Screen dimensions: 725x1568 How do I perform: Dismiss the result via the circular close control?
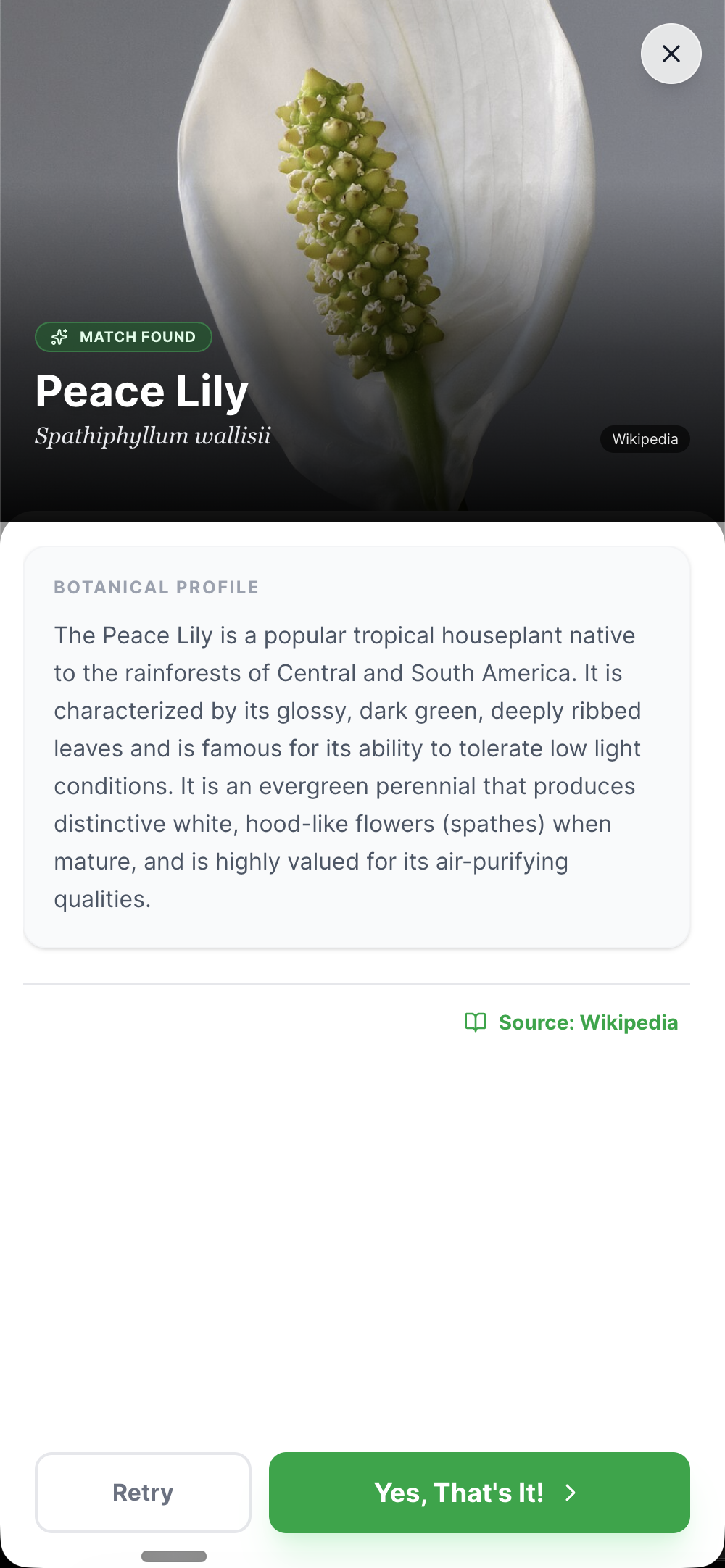coord(671,54)
